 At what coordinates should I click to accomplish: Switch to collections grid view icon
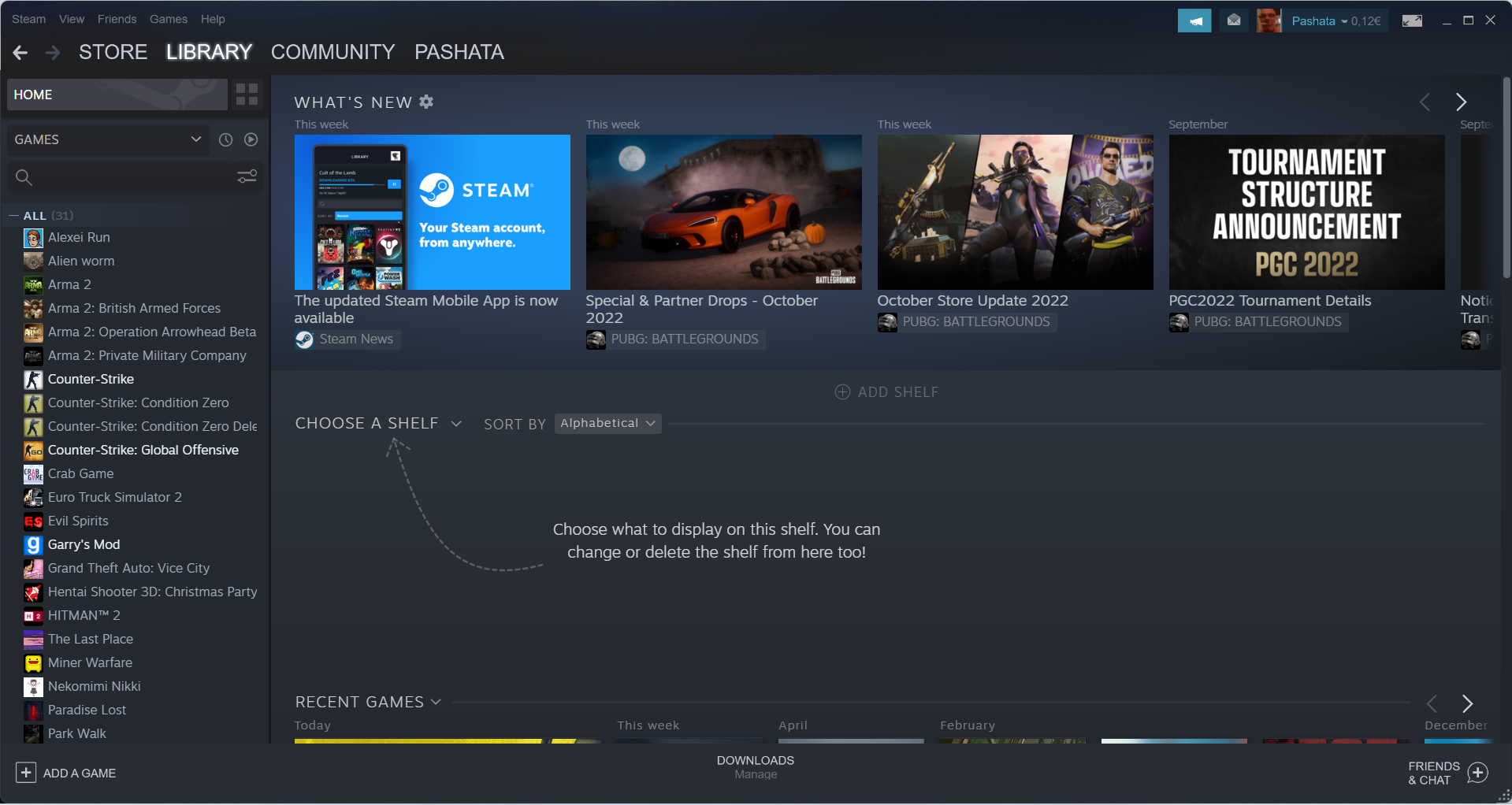click(x=247, y=95)
